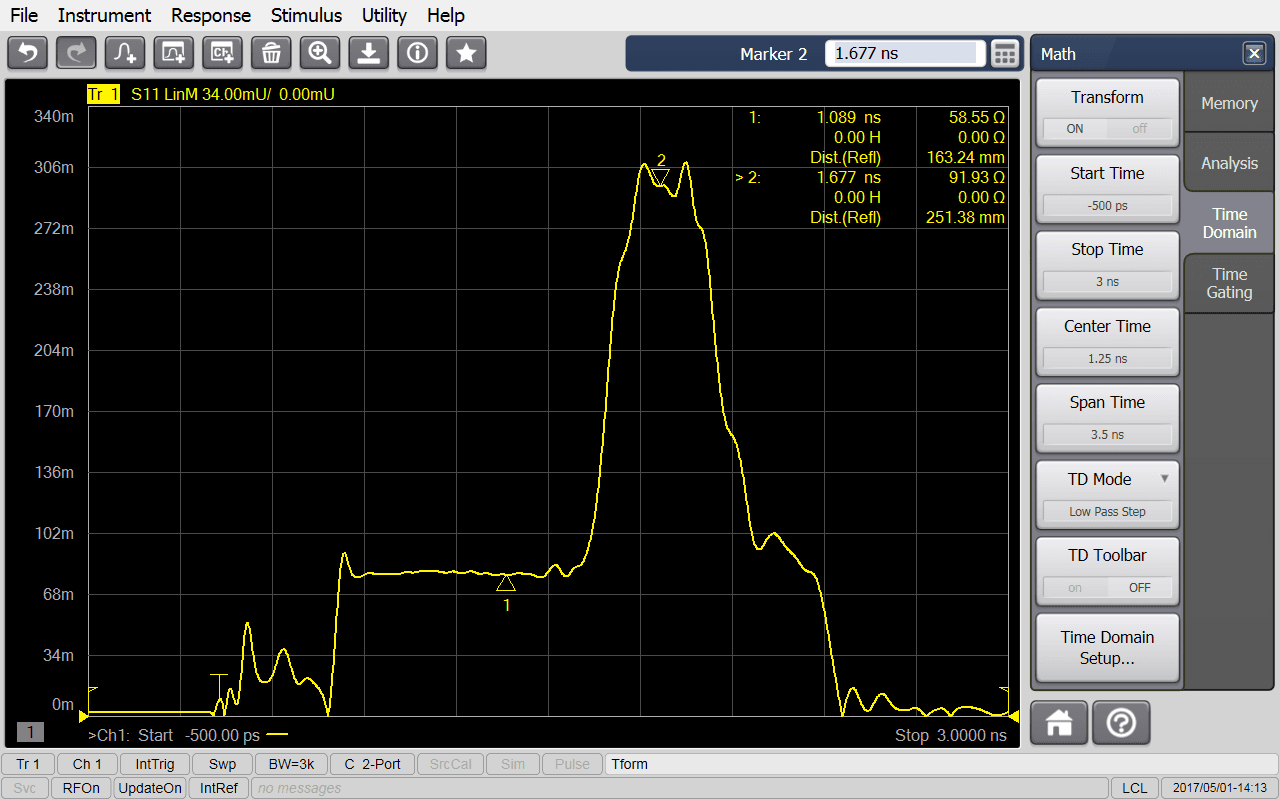Click the Home icon button
This screenshot has height=800, width=1280.
pos(1058,722)
